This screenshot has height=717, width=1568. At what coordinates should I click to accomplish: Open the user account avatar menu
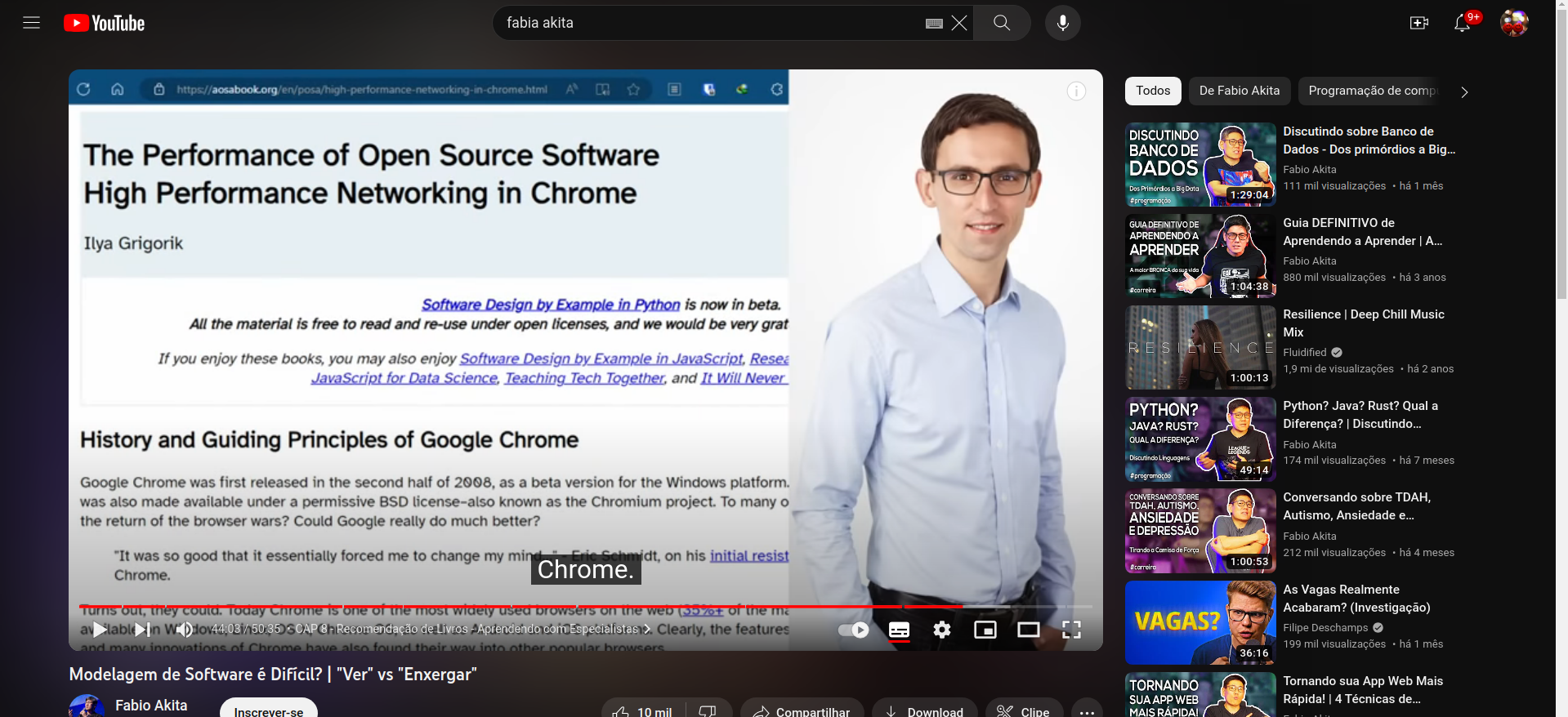click(x=1514, y=23)
